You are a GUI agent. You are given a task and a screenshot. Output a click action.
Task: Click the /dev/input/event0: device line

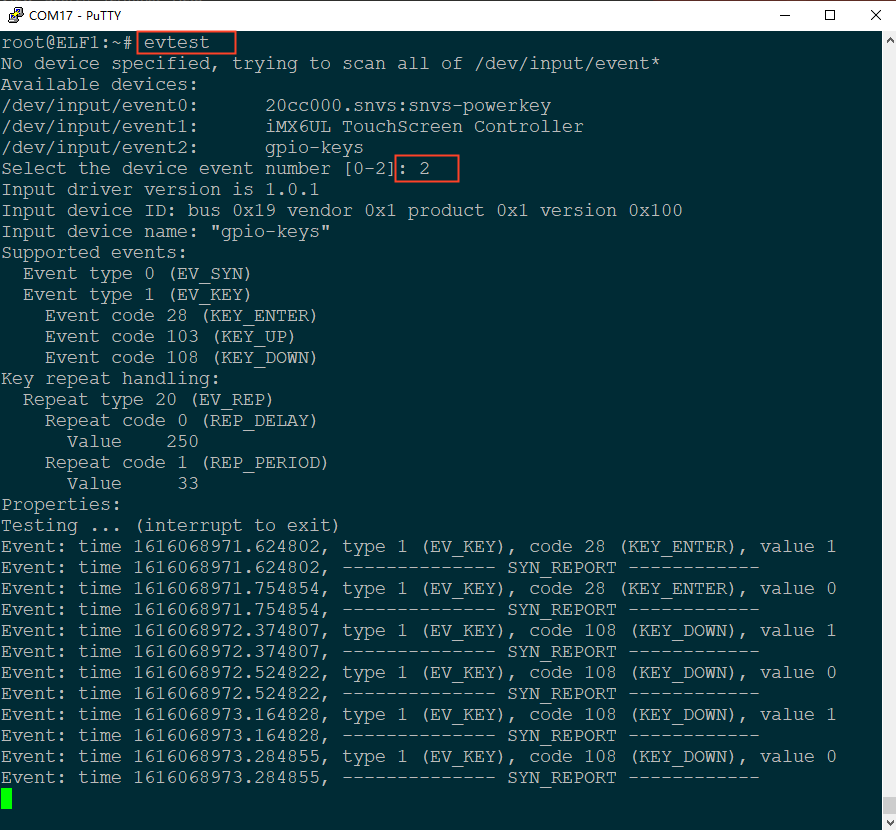pos(276,106)
